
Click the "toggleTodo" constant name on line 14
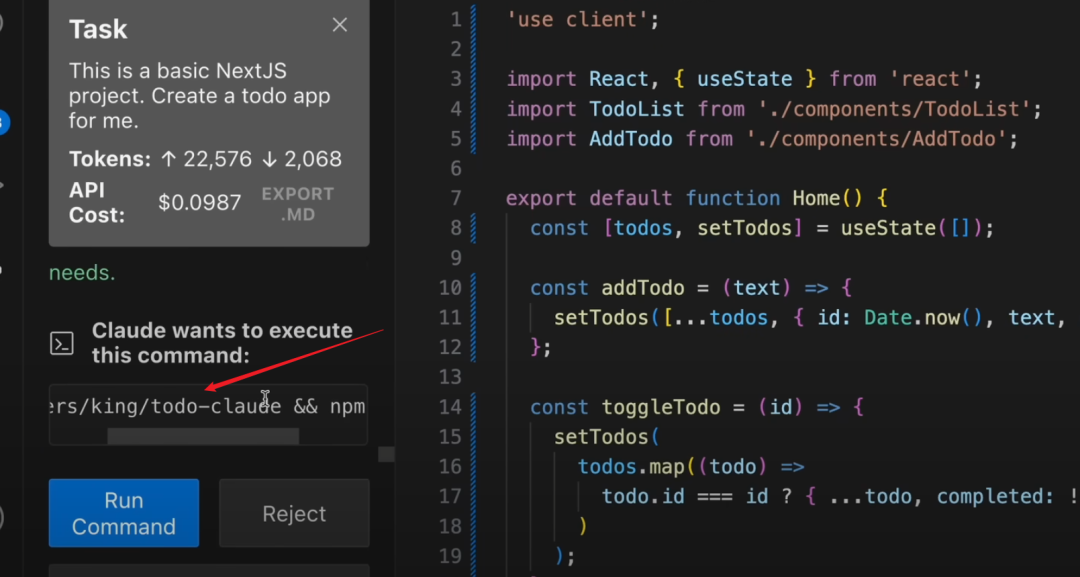coord(661,407)
